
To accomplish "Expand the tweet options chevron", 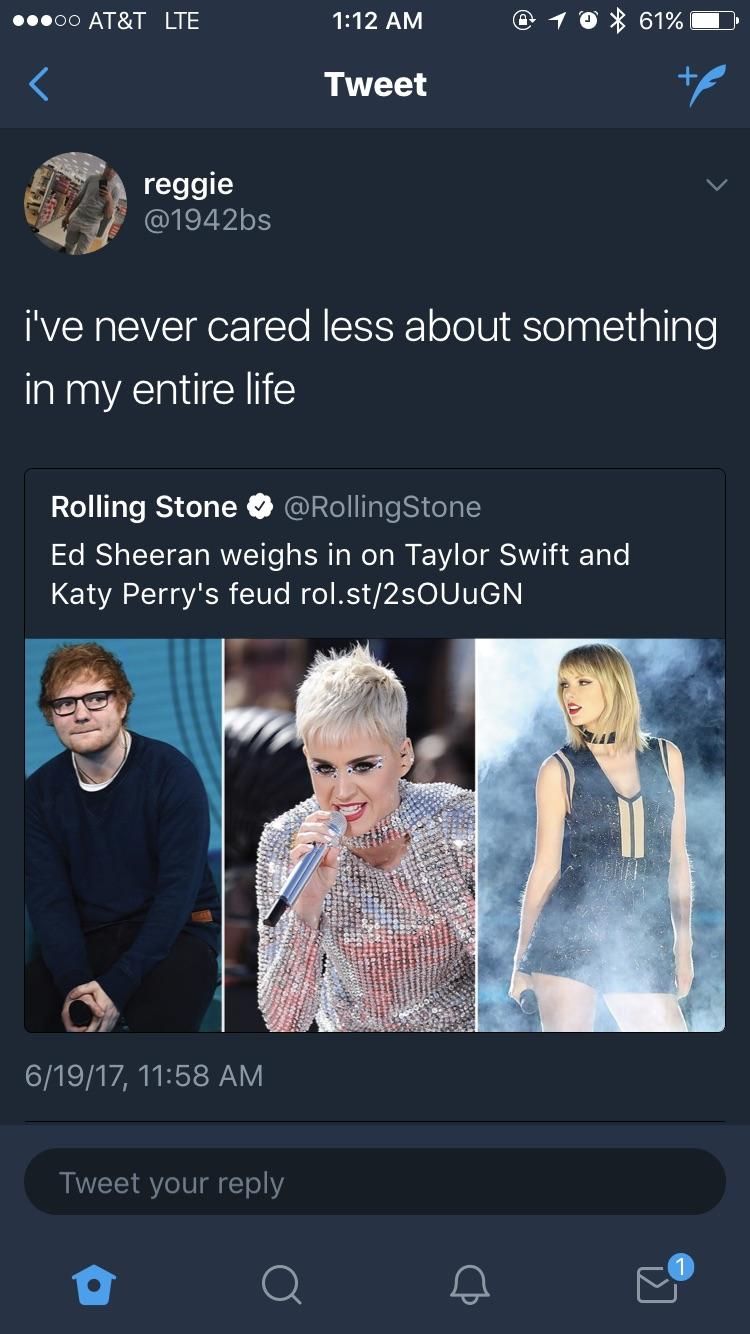I will pyautogui.click(x=714, y=185).
